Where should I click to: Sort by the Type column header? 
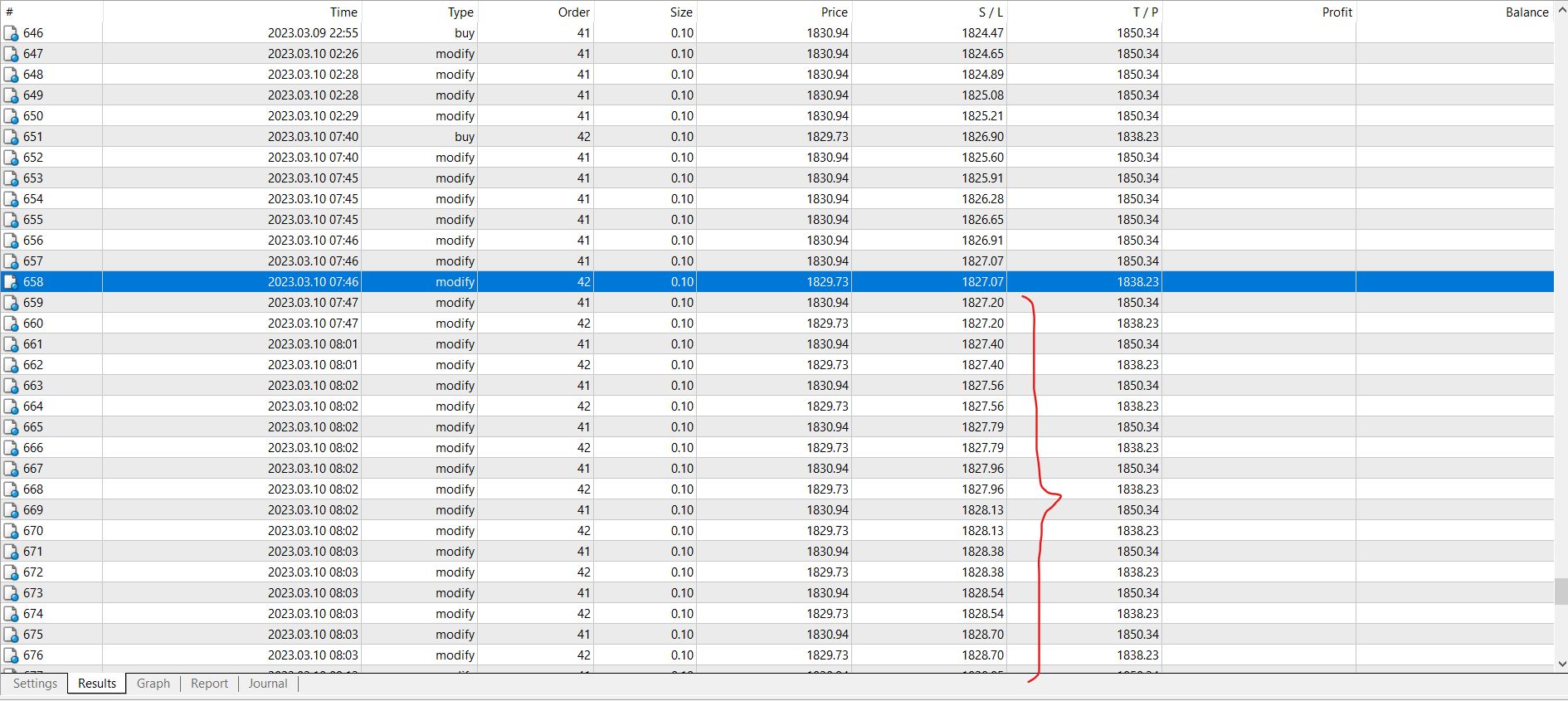coord(420,12)
